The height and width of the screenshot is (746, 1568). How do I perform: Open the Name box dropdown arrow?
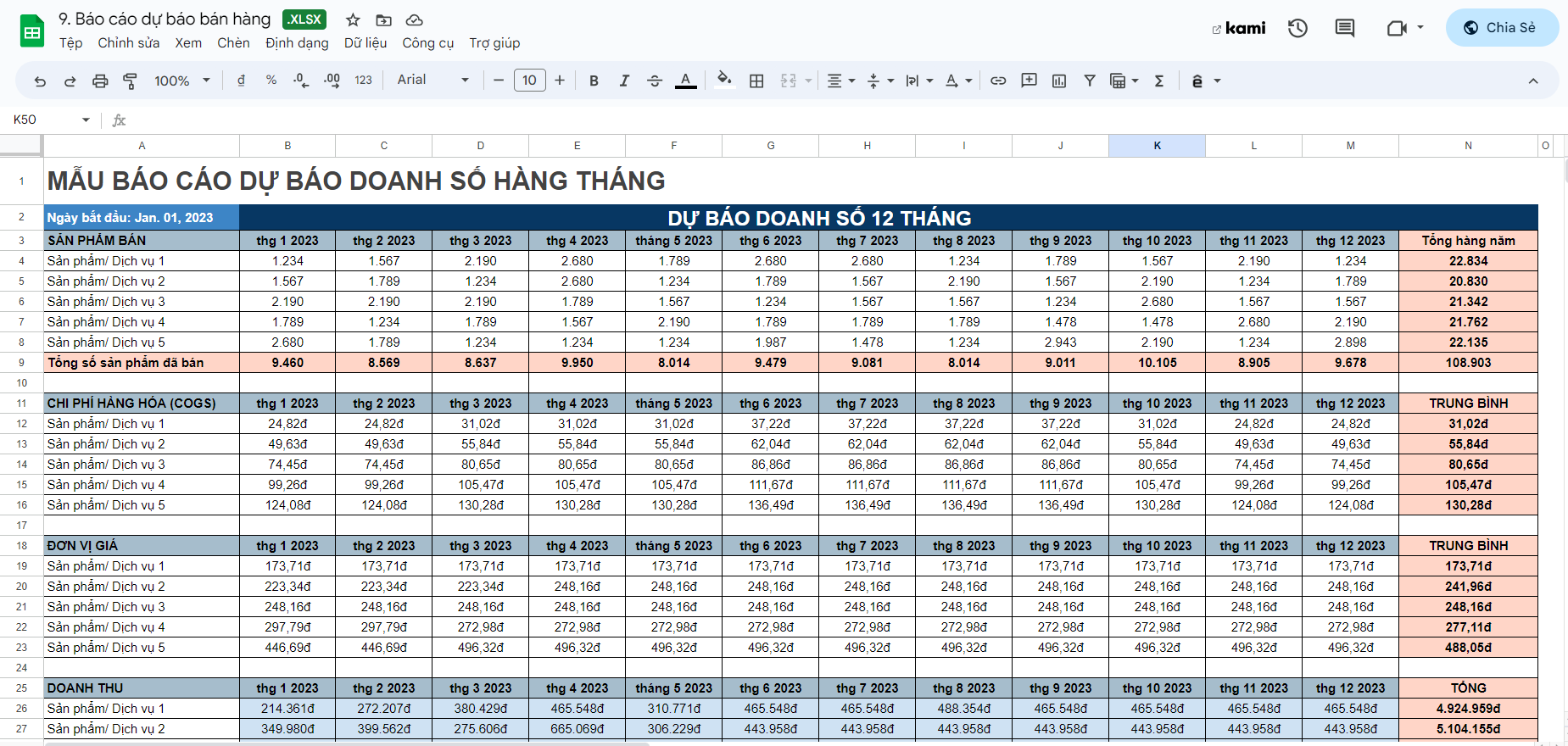pyautogui.click(x=86, y=120)
